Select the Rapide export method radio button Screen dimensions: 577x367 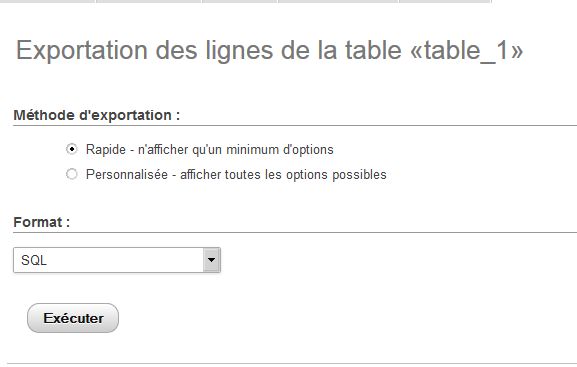72,149
